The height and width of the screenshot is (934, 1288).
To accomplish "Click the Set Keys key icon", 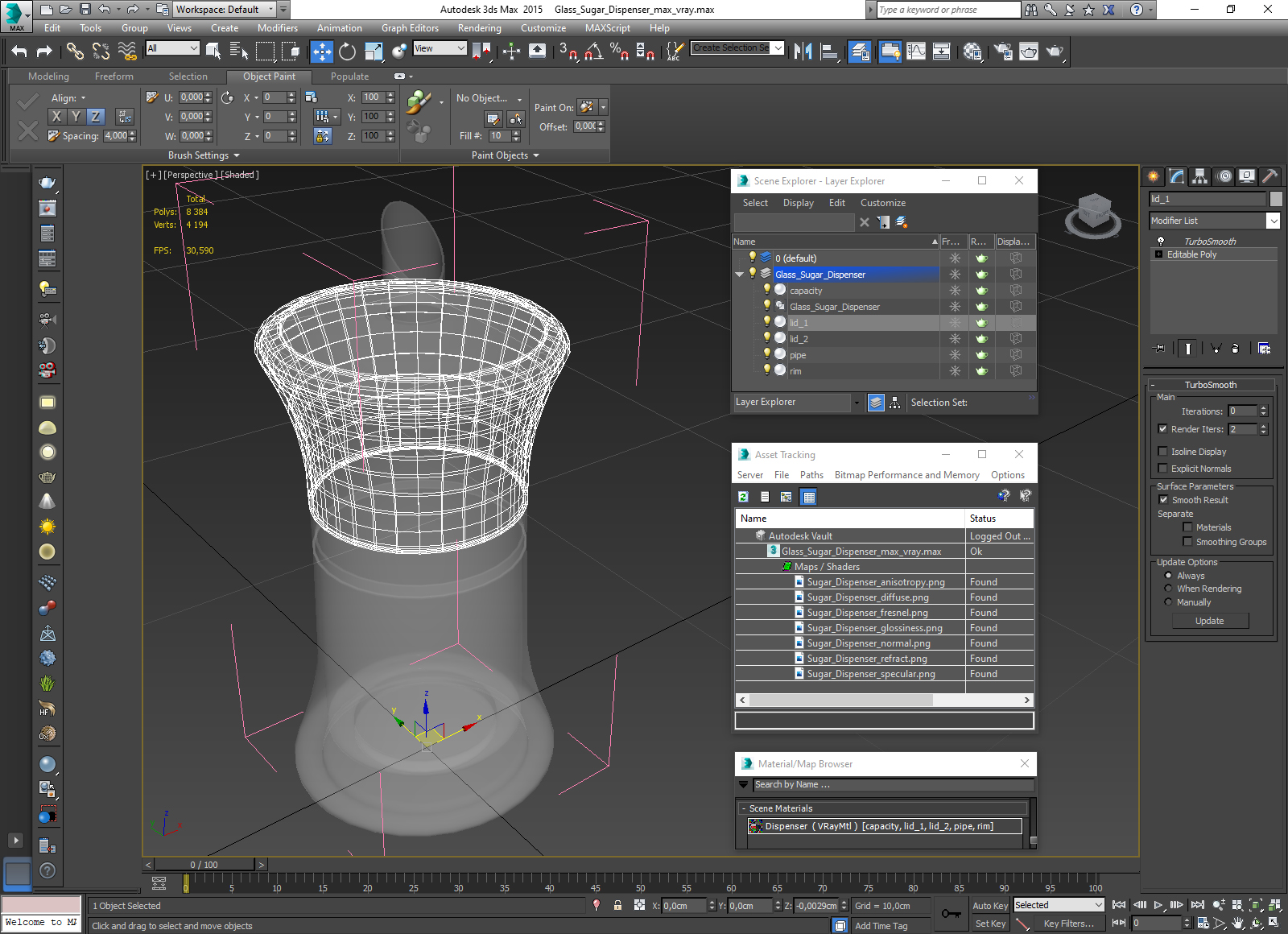I will [x=951, y=914].
